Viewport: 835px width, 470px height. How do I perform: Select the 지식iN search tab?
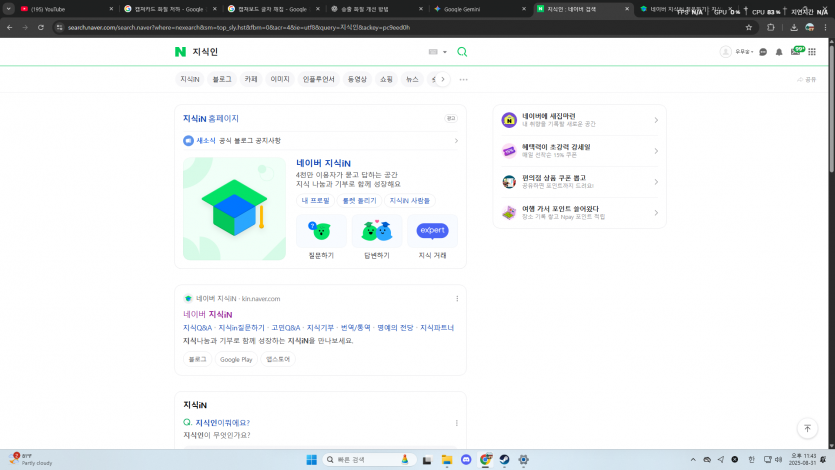(x=190, y=79)
